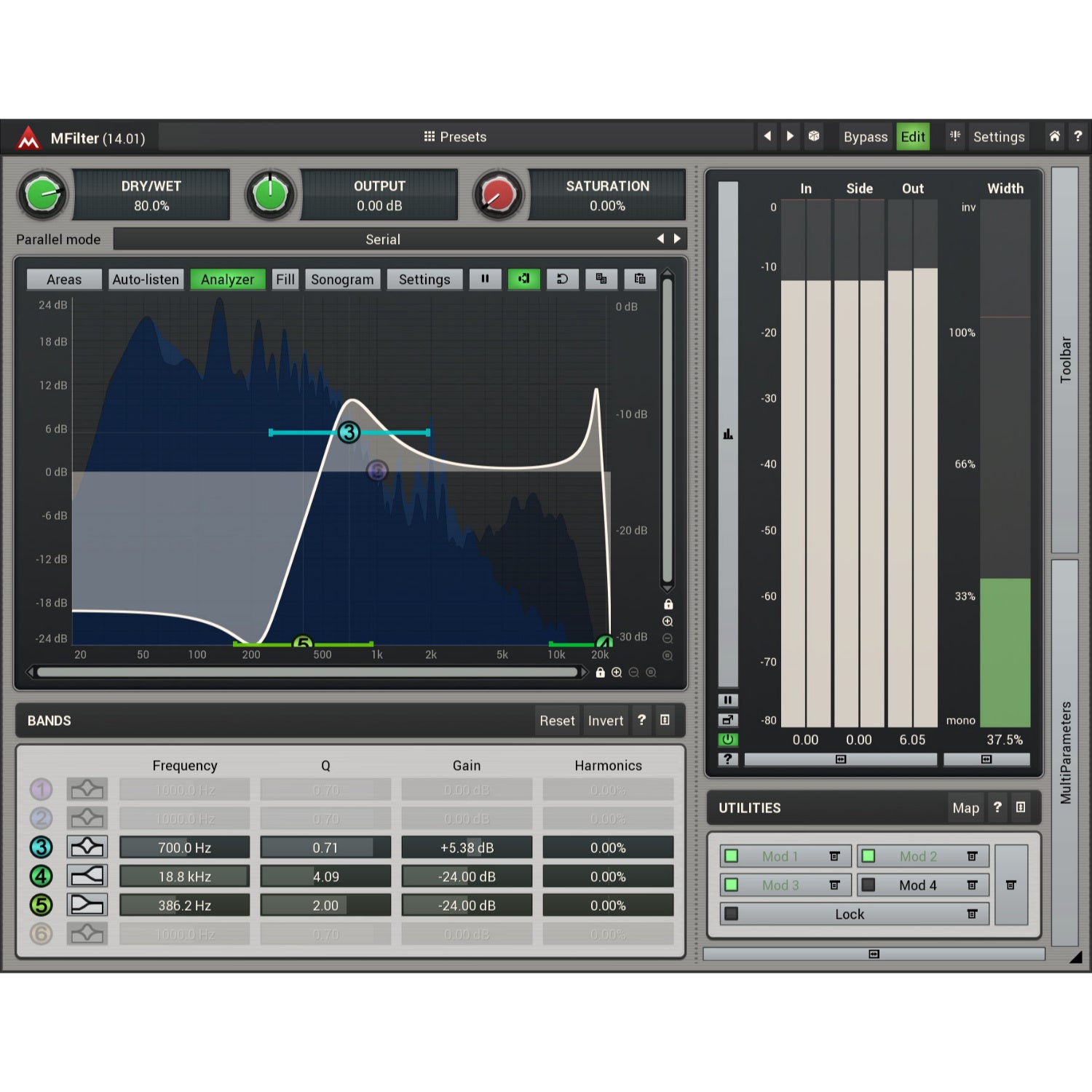Open the vertical Toolbar tab
This screenshot has width=1092, height=1092.
click(x=1065, y=360)
